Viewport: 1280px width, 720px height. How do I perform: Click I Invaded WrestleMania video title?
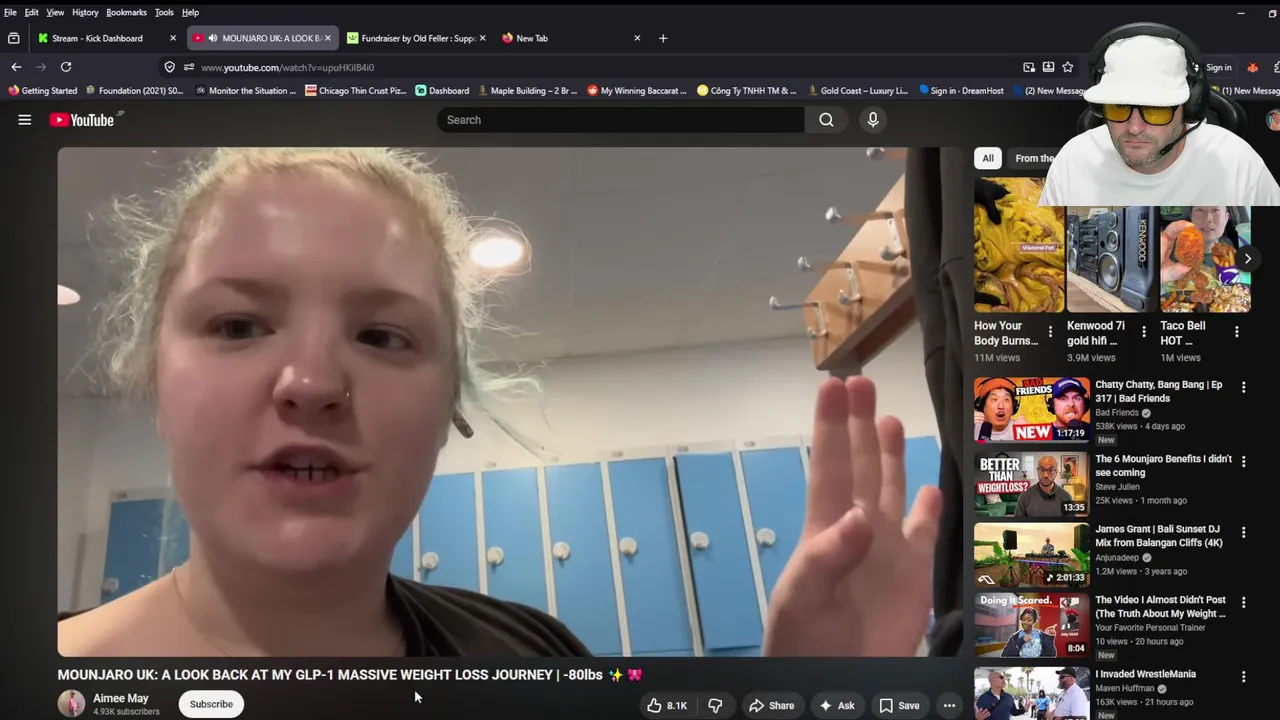[x=1145, y=674]
